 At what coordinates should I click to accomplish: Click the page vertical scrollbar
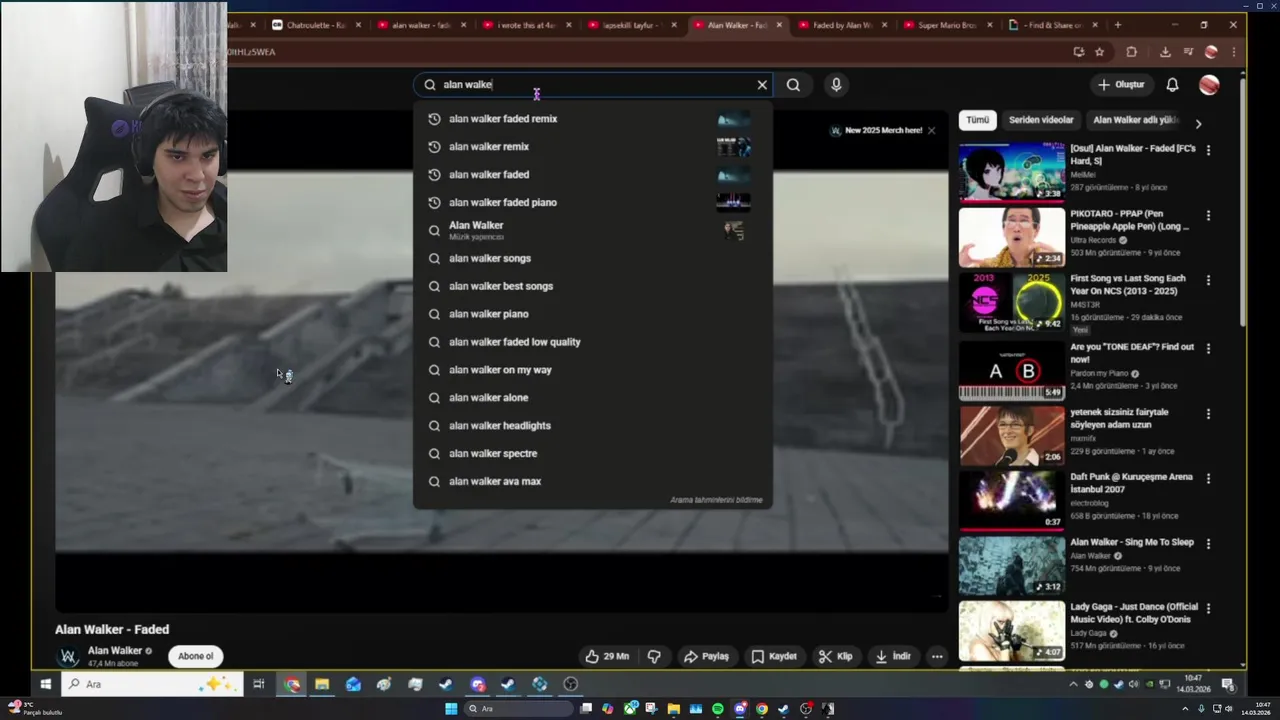pos(1243,200)
